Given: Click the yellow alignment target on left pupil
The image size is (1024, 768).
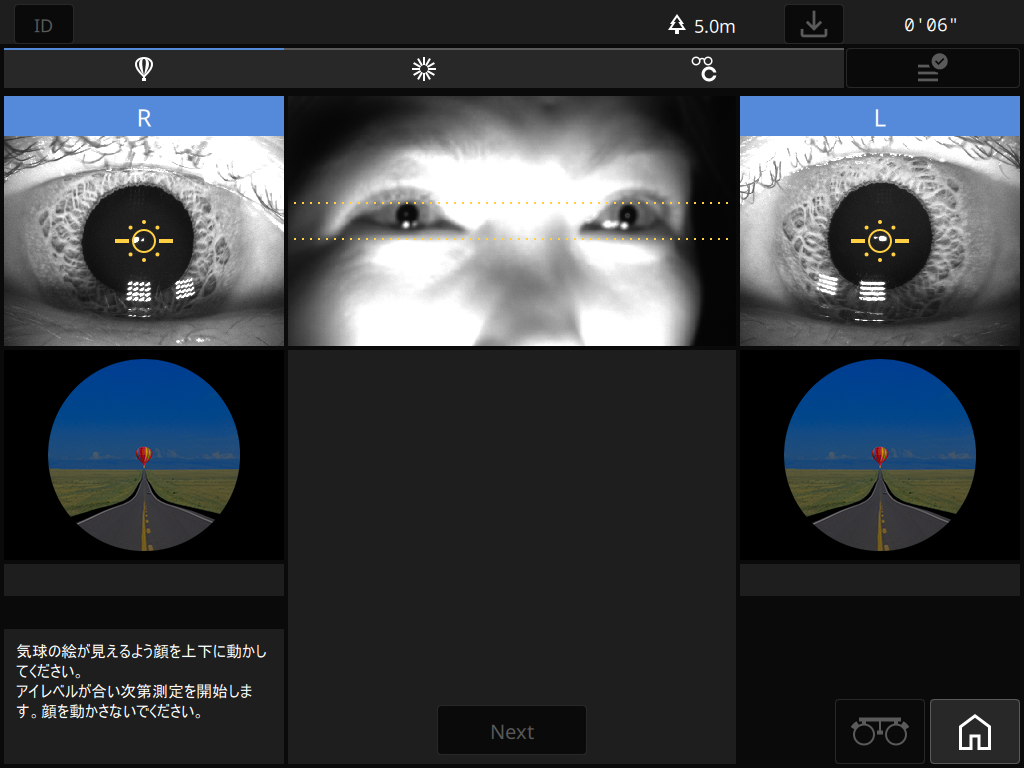Looking at the screenshot, I should click(x=880, y=241).
